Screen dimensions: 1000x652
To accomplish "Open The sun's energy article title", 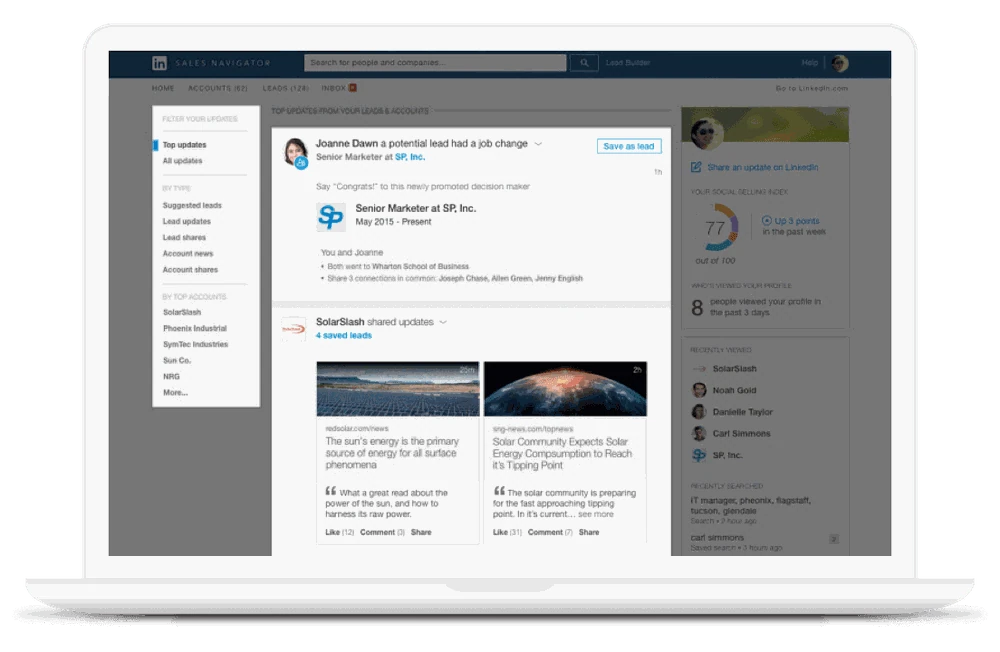I will [392, 453].
